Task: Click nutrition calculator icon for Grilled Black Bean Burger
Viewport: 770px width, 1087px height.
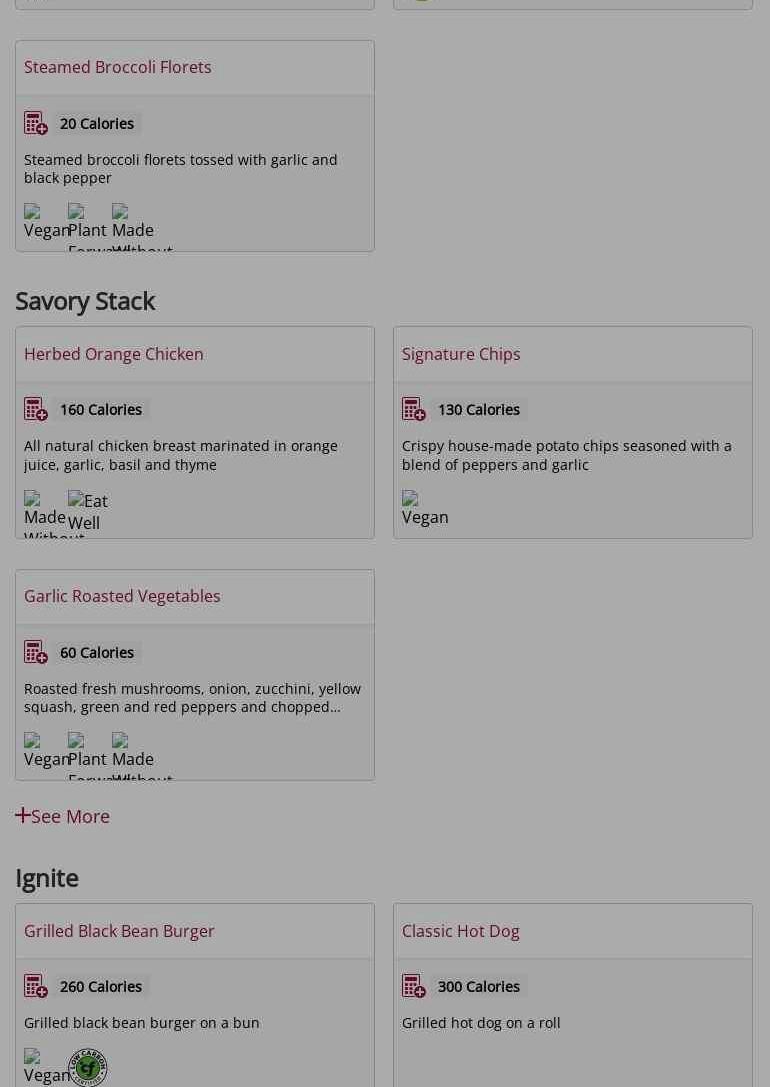Action: tap(36, 986)
